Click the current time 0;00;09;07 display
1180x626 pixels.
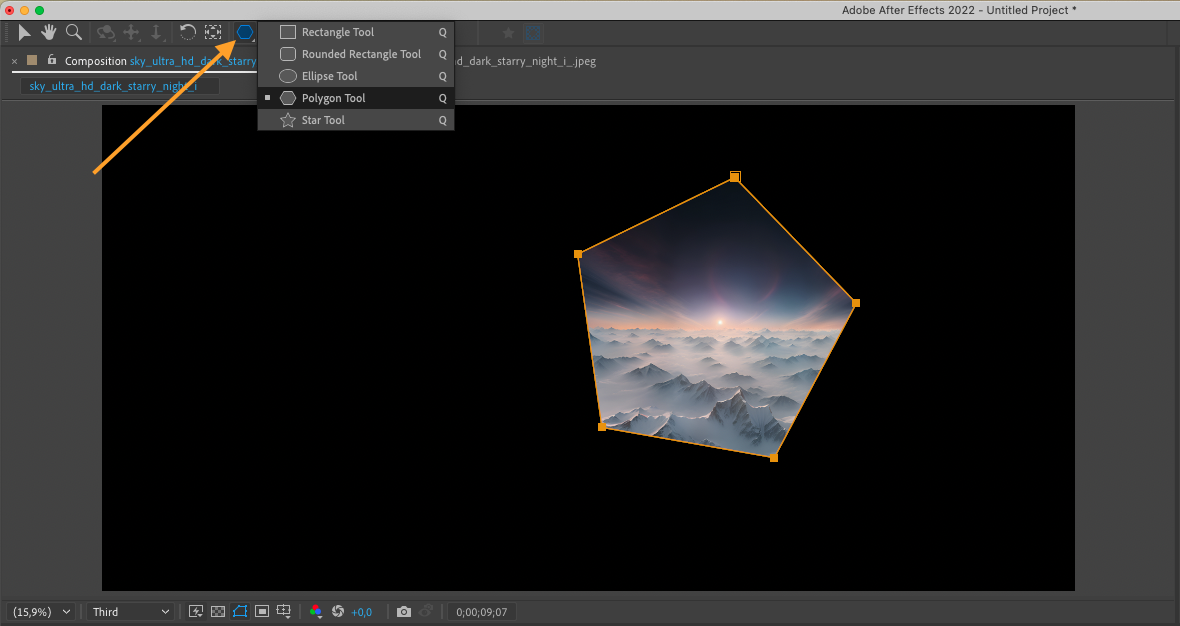481,612
